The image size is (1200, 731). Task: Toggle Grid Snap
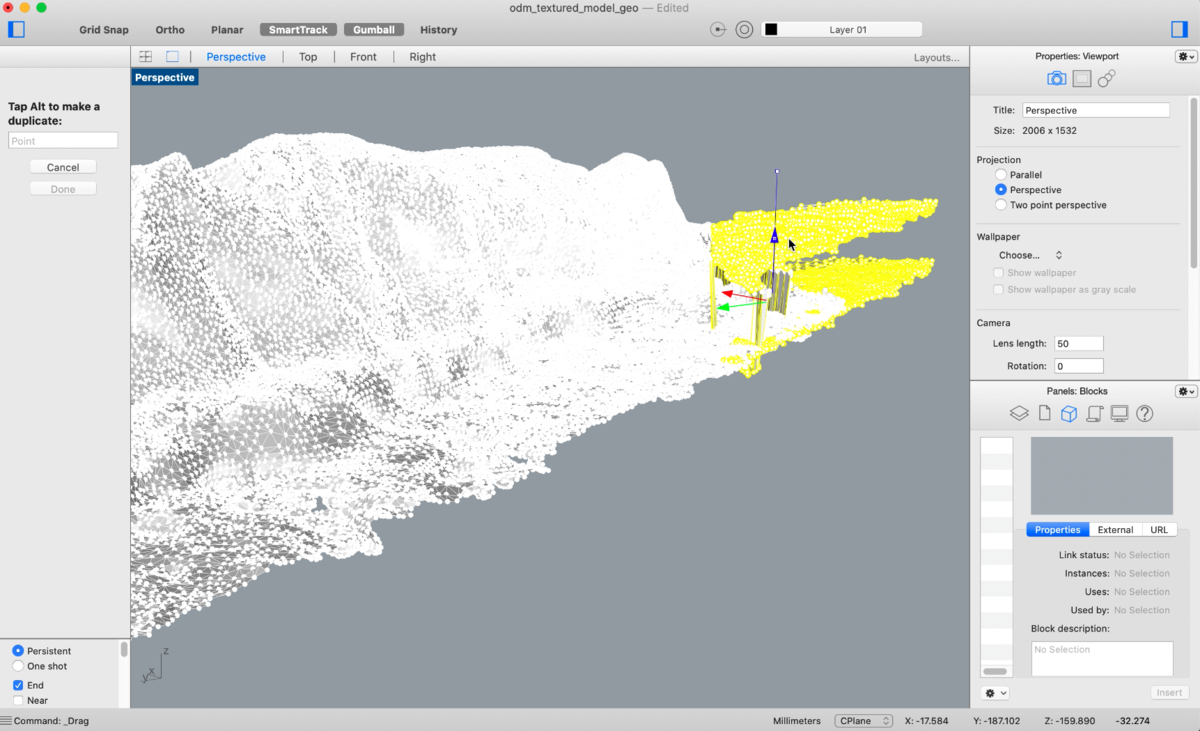point(104,30)
